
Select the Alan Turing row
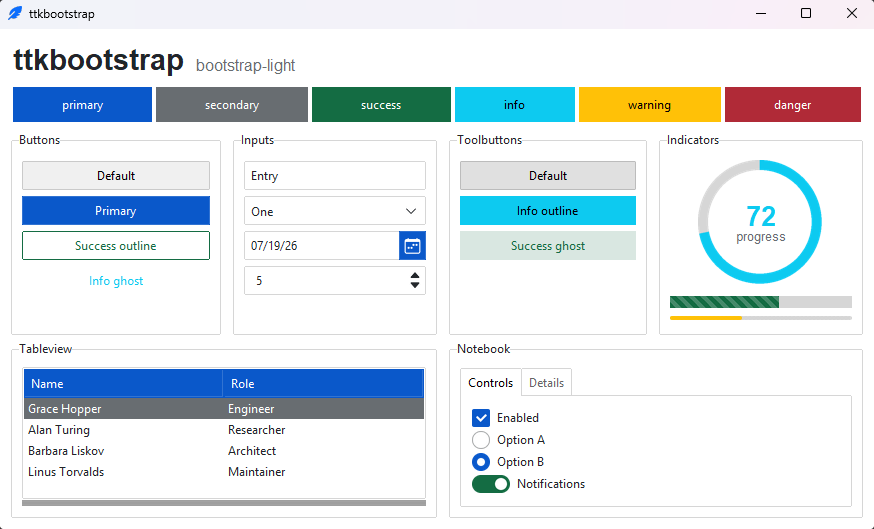tap(224, 430)
